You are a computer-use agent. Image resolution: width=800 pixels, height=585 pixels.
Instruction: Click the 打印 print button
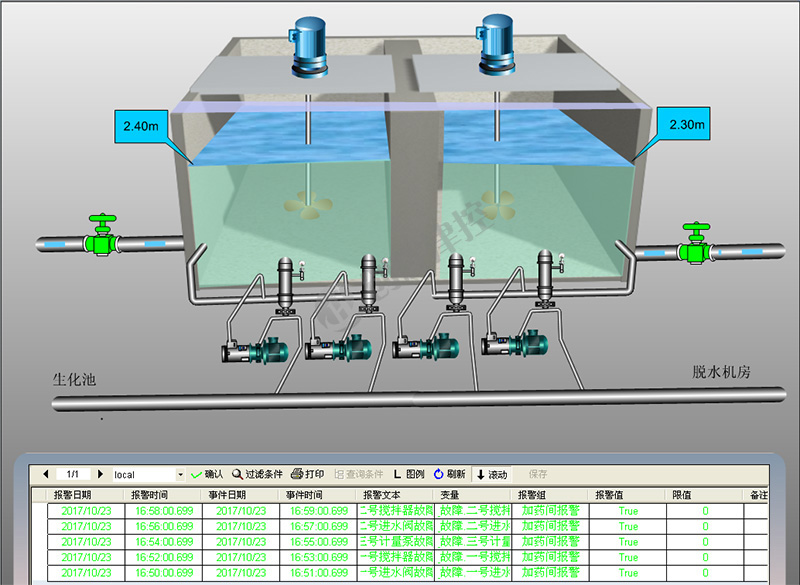[308, 474]
